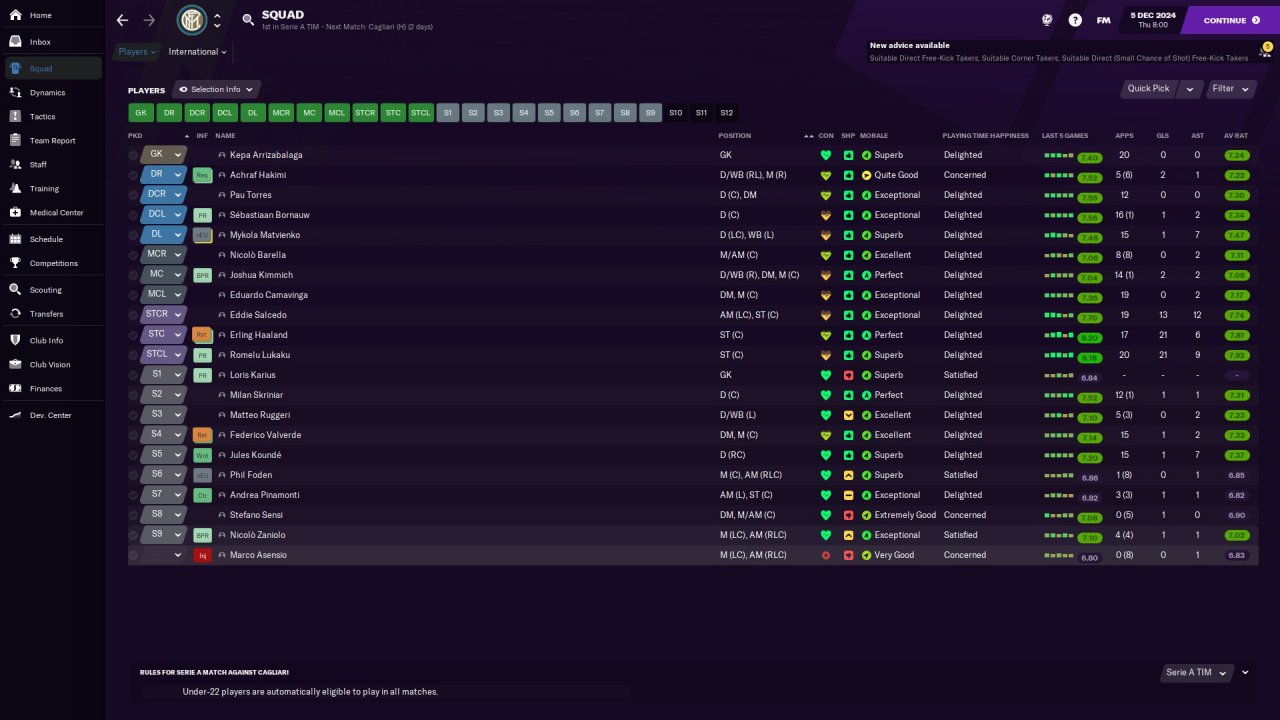Click the Scouting magnifier icon
The width and height of the screenshot is (1280, 720).
[x=15, y=289]
